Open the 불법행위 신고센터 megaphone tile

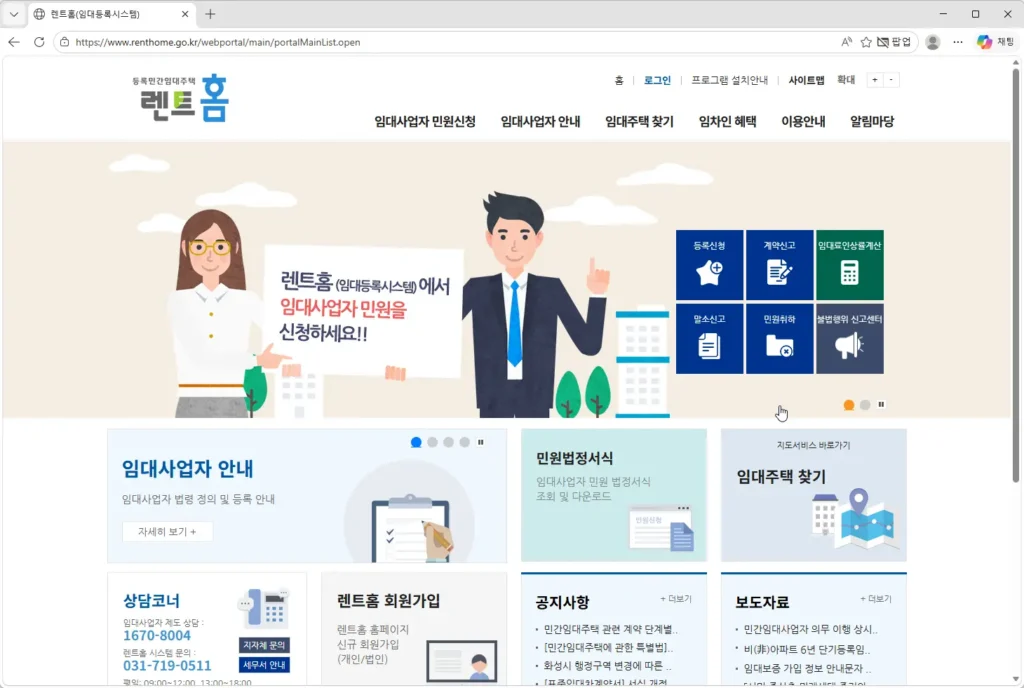849,339
